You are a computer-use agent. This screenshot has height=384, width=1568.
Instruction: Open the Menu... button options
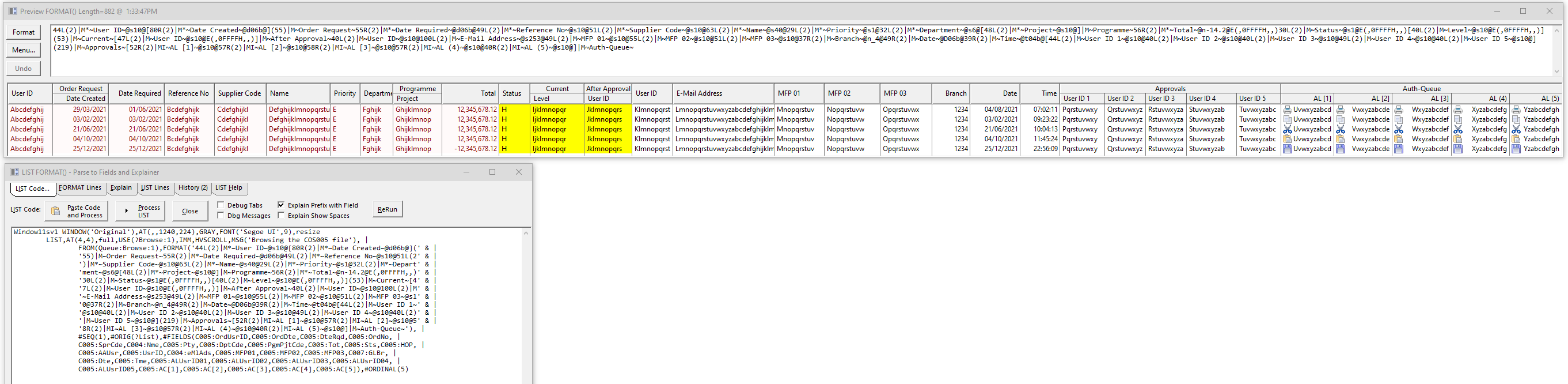(24, 50)
